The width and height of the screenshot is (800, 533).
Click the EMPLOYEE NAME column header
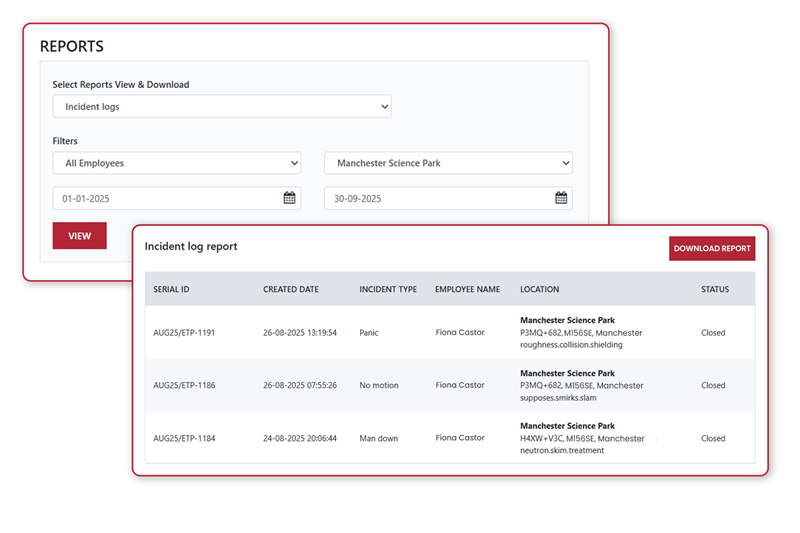[467, 289]
